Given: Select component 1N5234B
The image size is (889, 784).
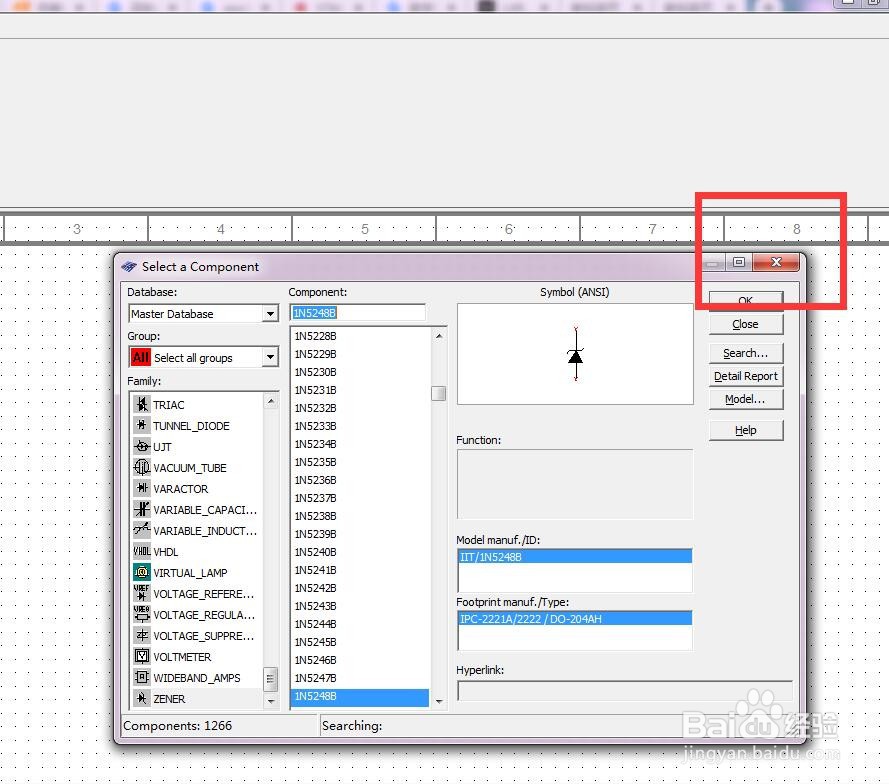Looking at the screenshot, I should [x=315, y=444].
